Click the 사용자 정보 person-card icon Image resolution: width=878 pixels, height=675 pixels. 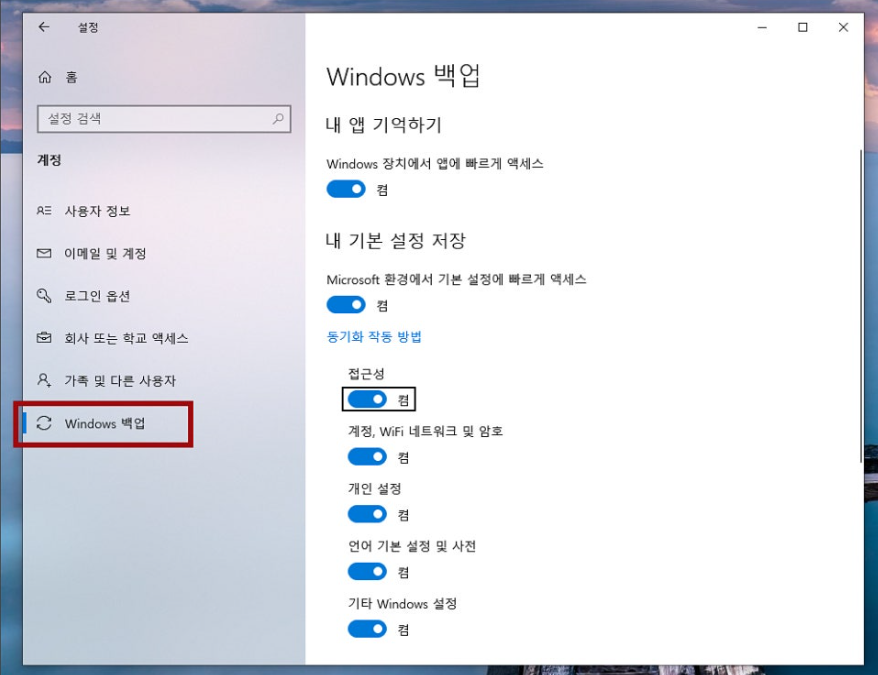click(x=44, y=211)
